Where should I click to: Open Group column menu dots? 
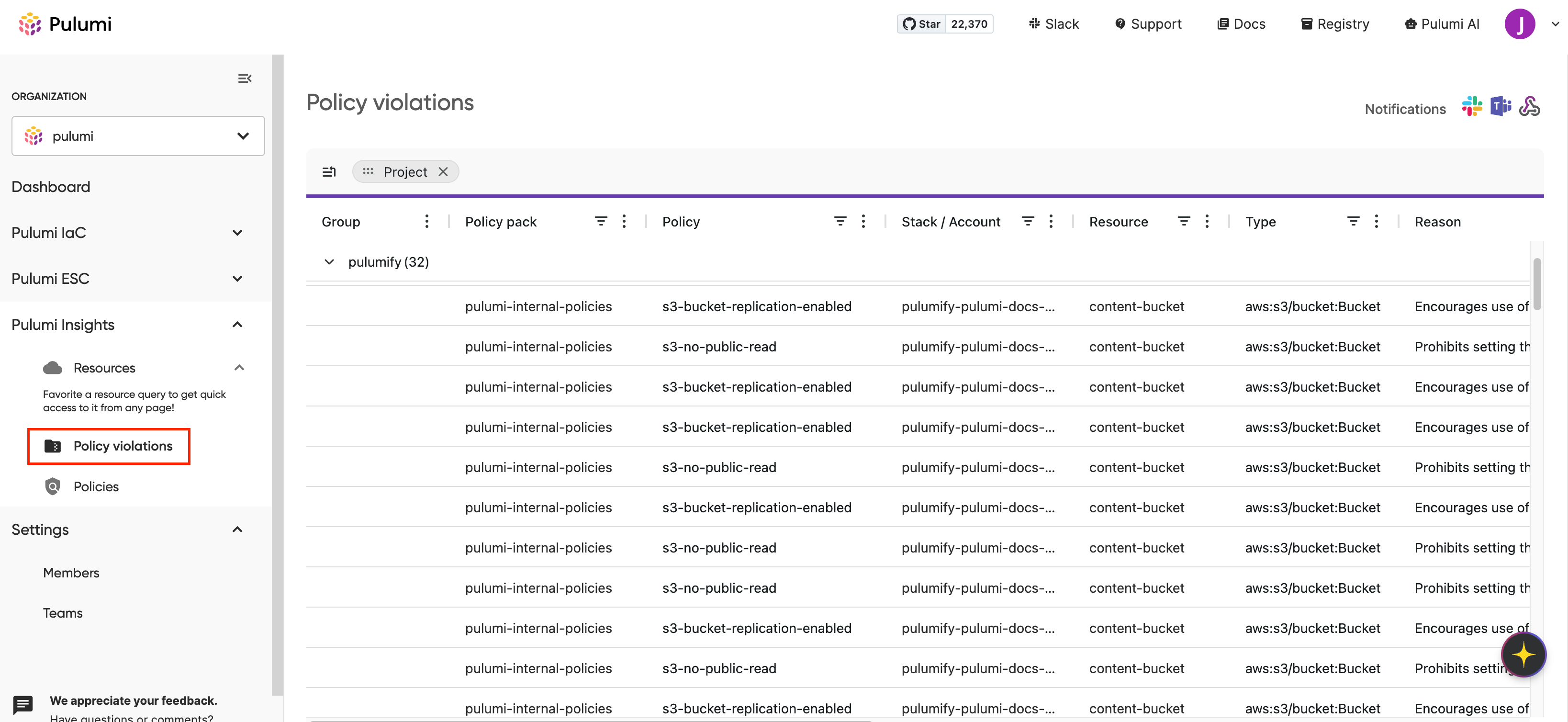point(426,222)
